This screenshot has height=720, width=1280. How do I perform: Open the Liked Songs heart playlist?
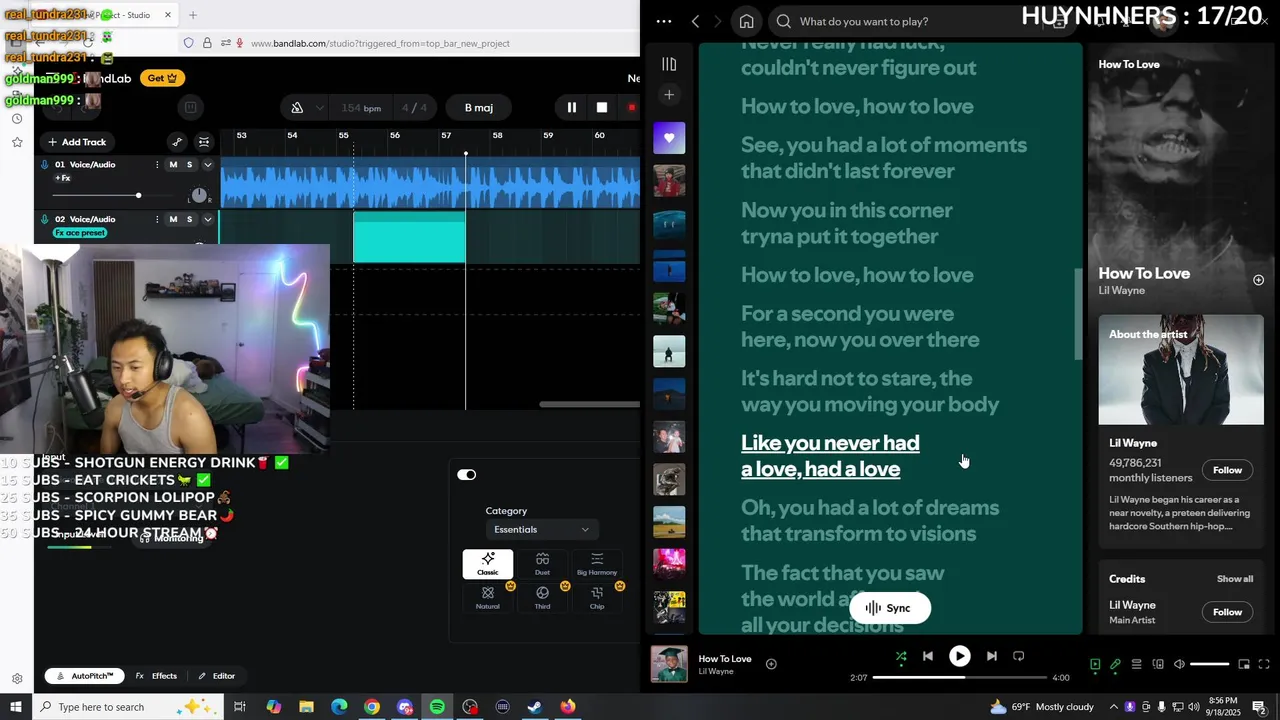(x=669, y=138)
